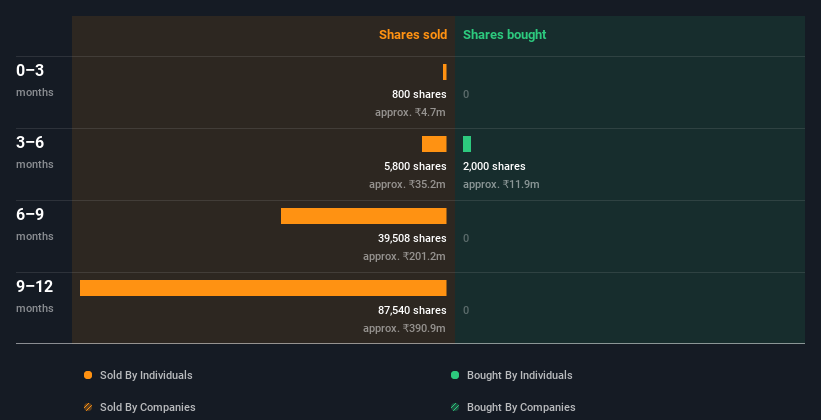Click the orange Sold By Individuals legend dot
Image resolution: width=821 pixels, height=420 pixels.
click(88, 375)
